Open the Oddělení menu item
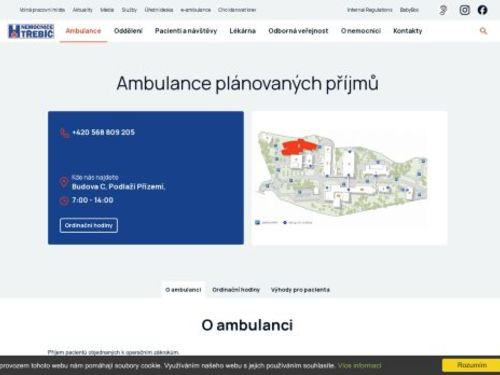The height and width of the screenshot is (375, 500). click(x=128, y=31)
